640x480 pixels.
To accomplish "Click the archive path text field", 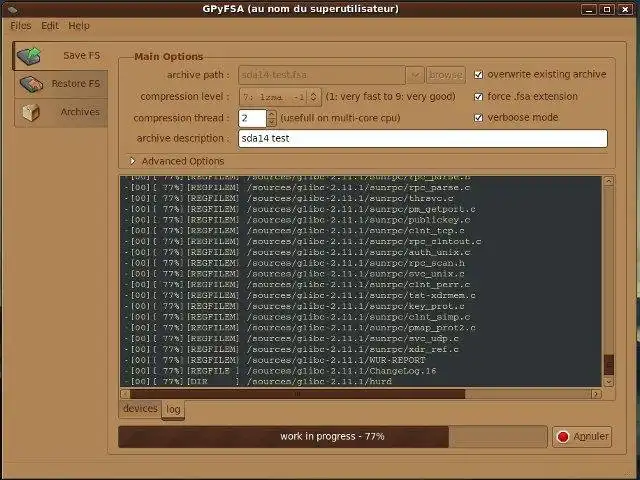I will tap(322, 75).
